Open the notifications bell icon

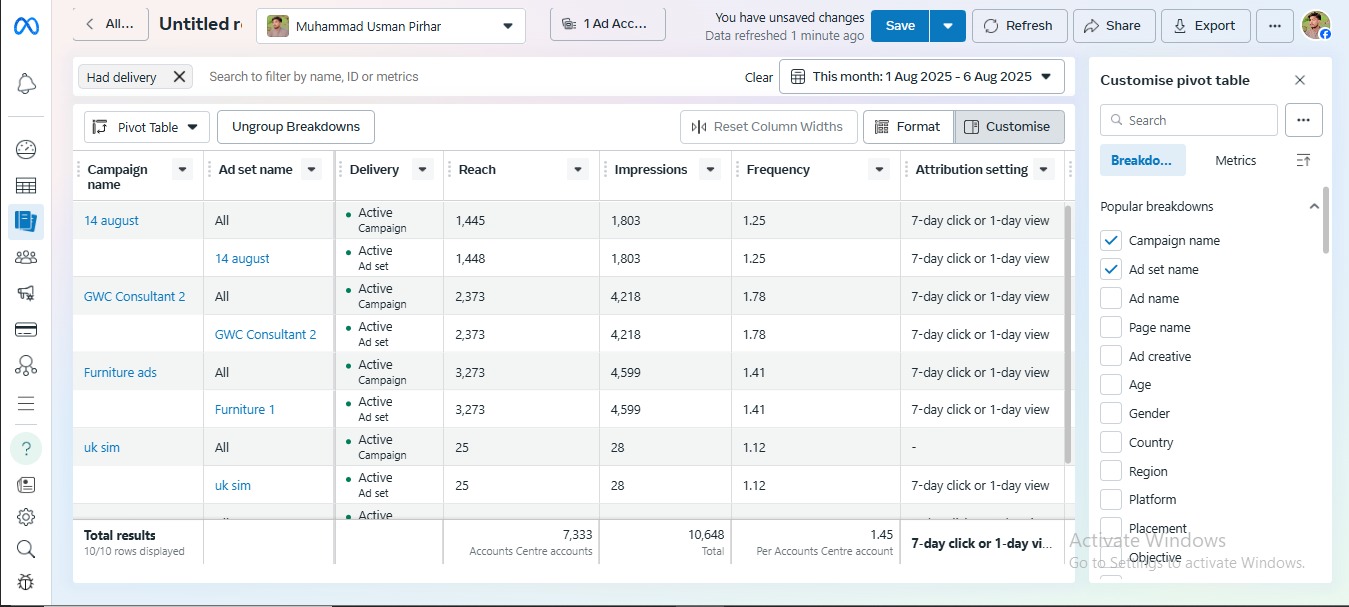pos(26,85)
